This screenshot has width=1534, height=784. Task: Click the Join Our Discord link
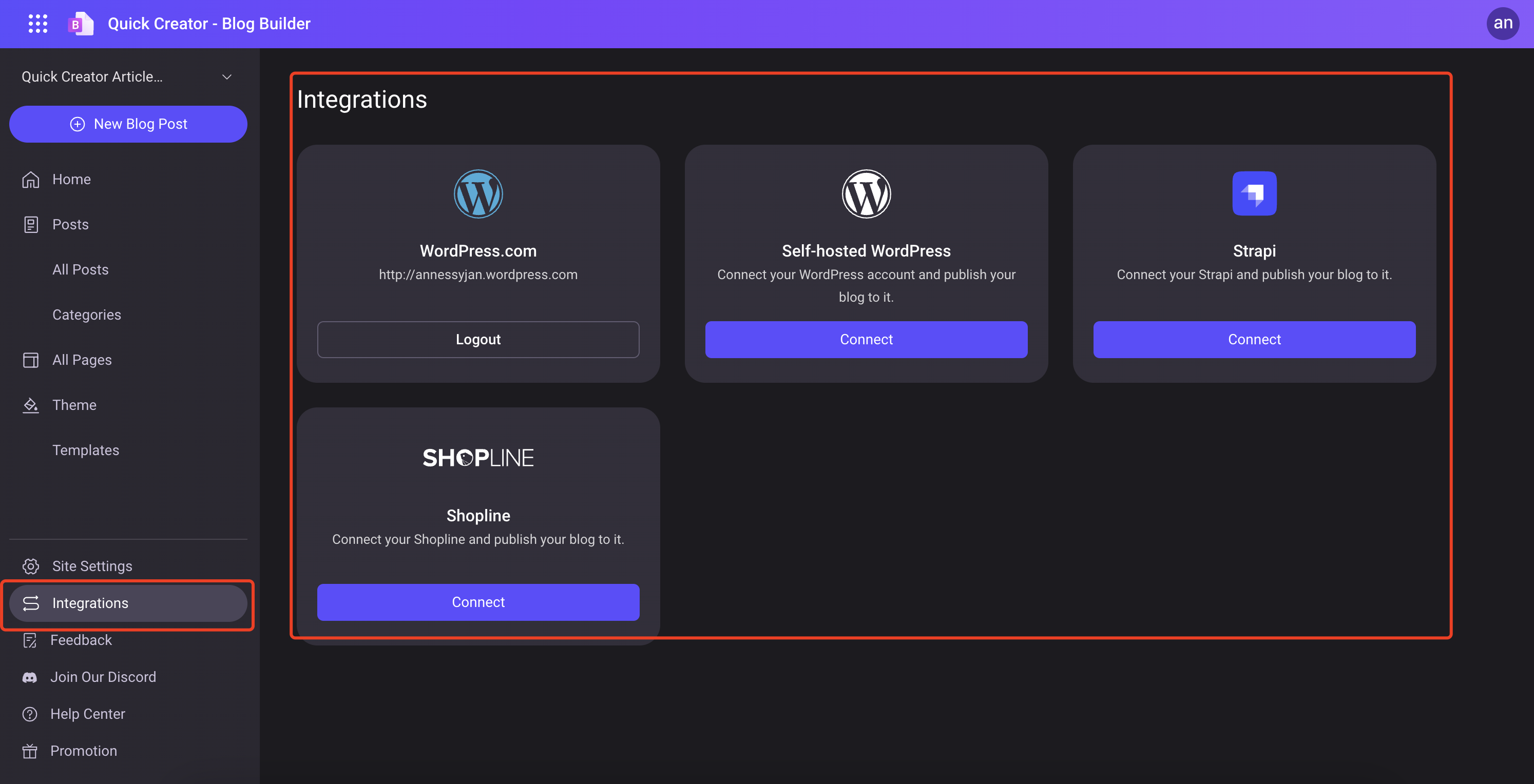pos(104,677)
